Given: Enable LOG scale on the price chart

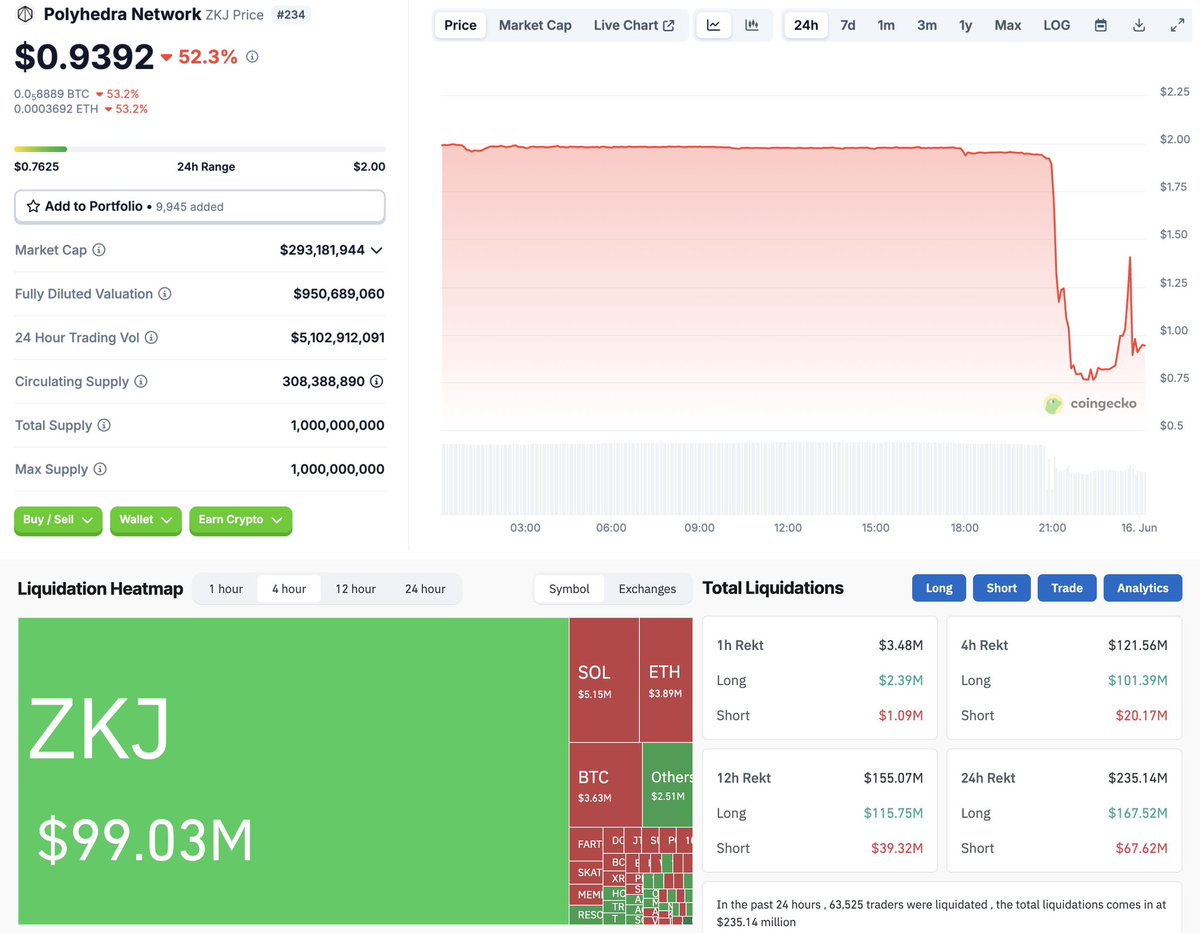Looking at the screenshot, I should pos(1056,24).
